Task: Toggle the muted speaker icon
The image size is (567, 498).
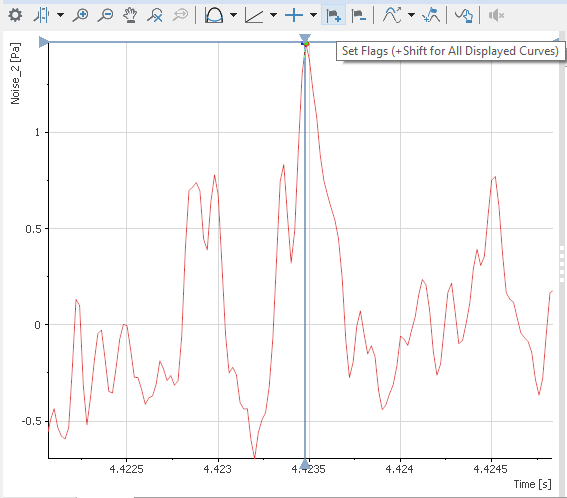Action: [x=496, y=15]
